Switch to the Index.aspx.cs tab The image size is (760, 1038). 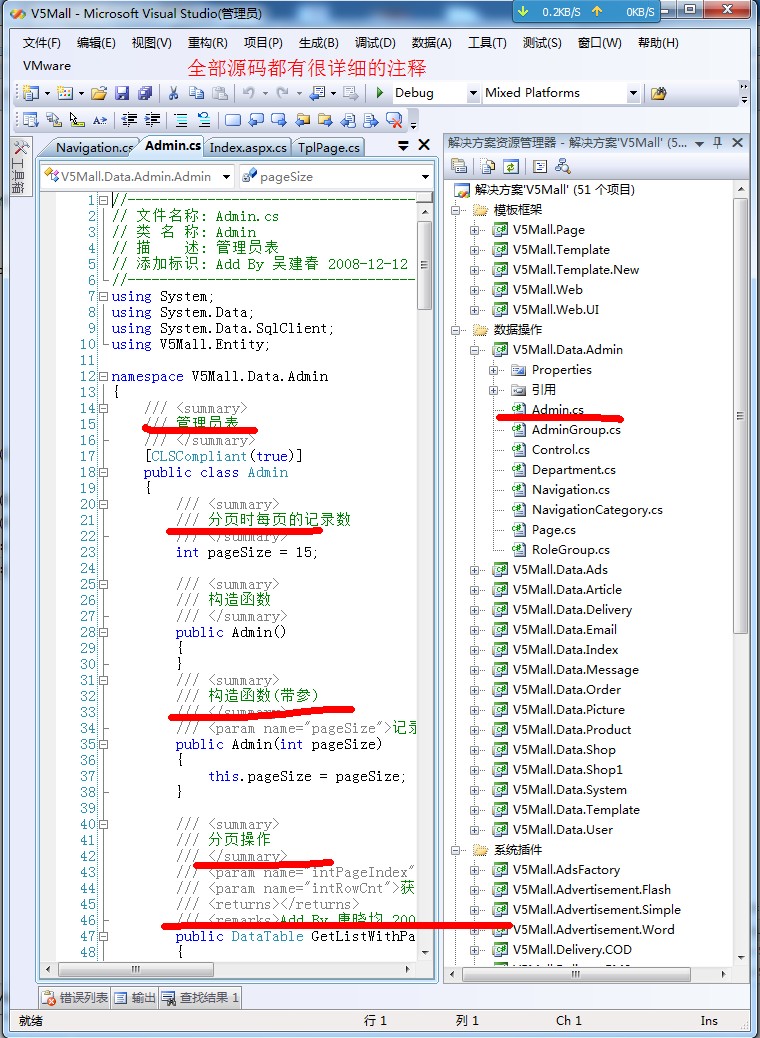click(x=248, y=148)
